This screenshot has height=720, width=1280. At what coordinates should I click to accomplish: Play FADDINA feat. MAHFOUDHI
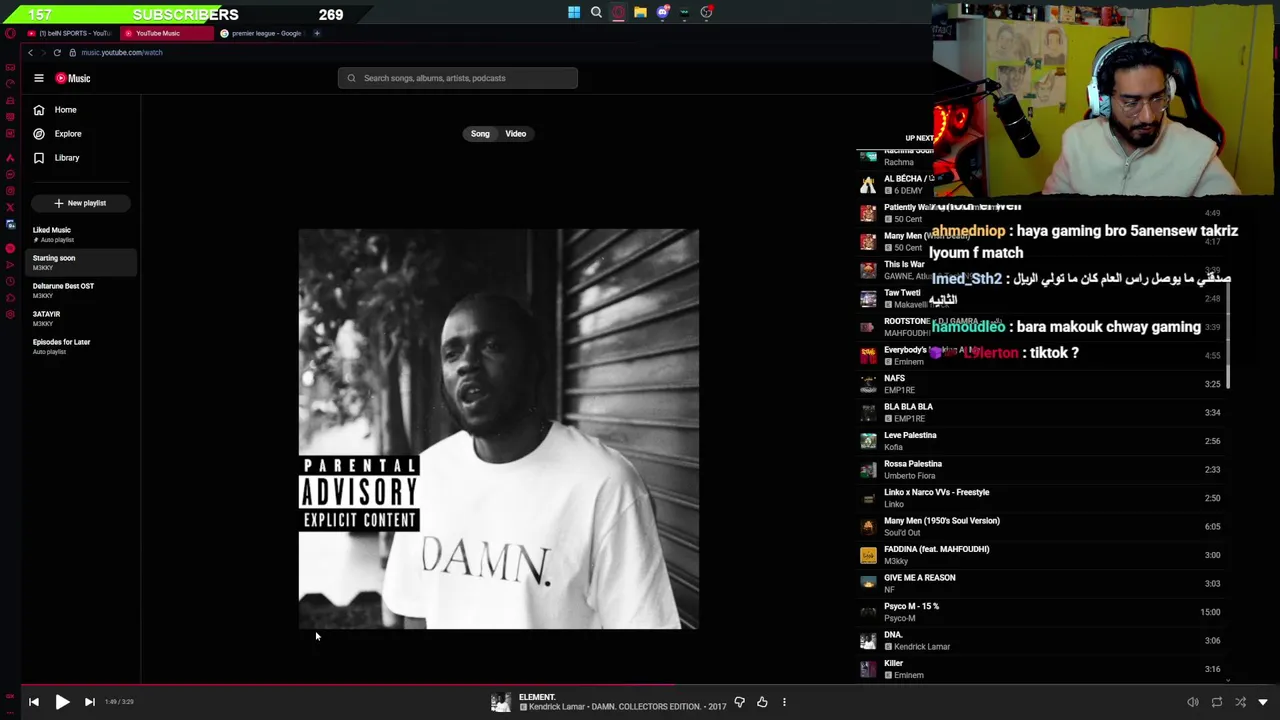(1040, 555)
